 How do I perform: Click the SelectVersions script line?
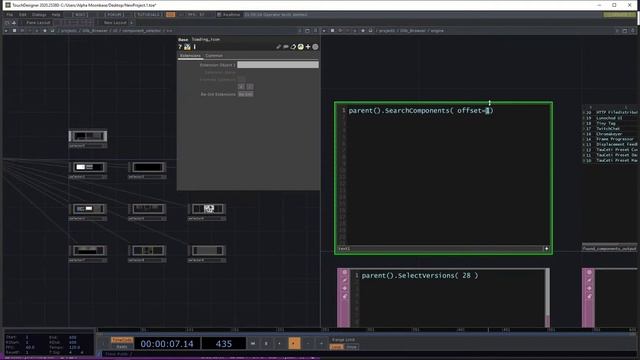click(420, 276)
